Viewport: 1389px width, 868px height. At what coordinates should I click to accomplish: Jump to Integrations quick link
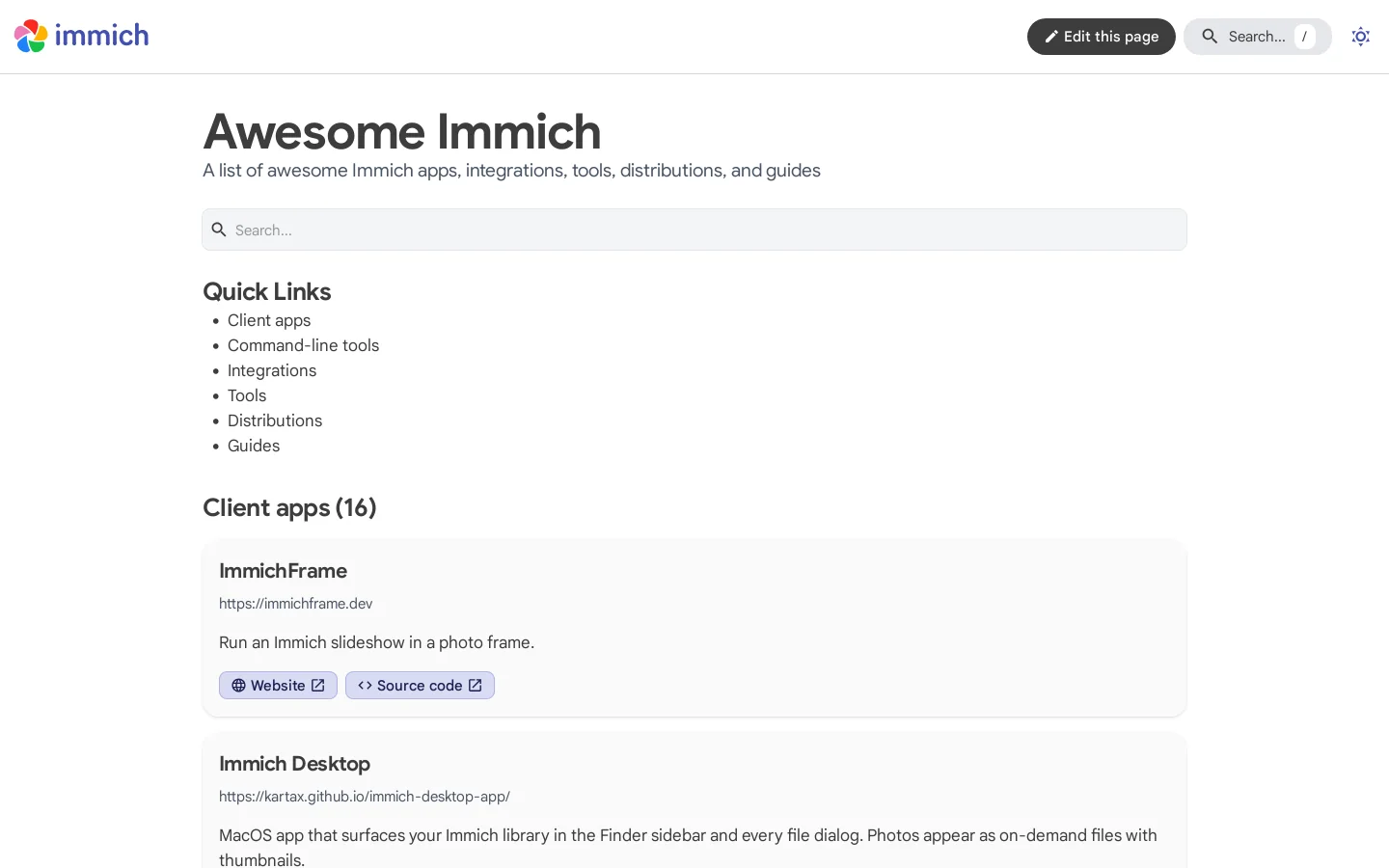click(272, 370)
